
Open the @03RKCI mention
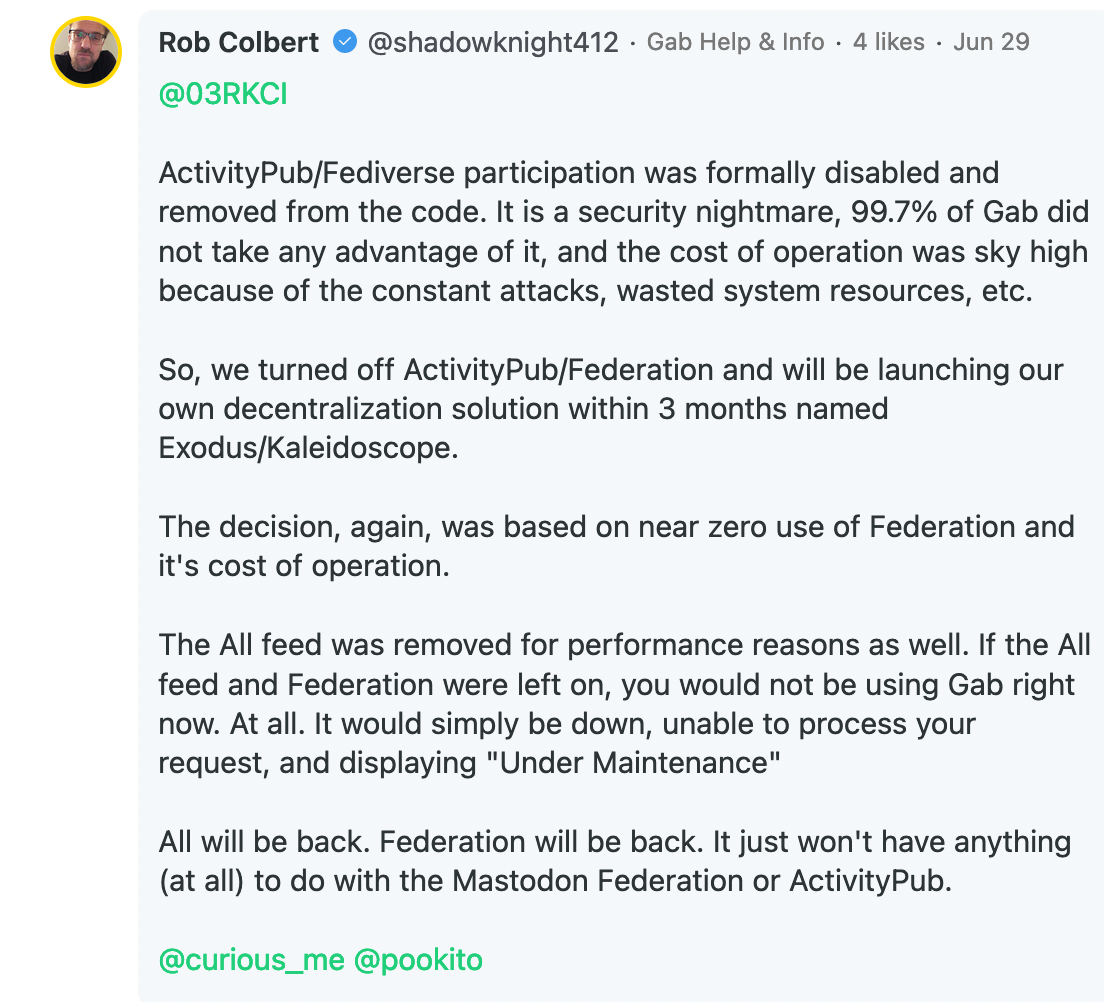pyautogui.click(x=223, y=94)
